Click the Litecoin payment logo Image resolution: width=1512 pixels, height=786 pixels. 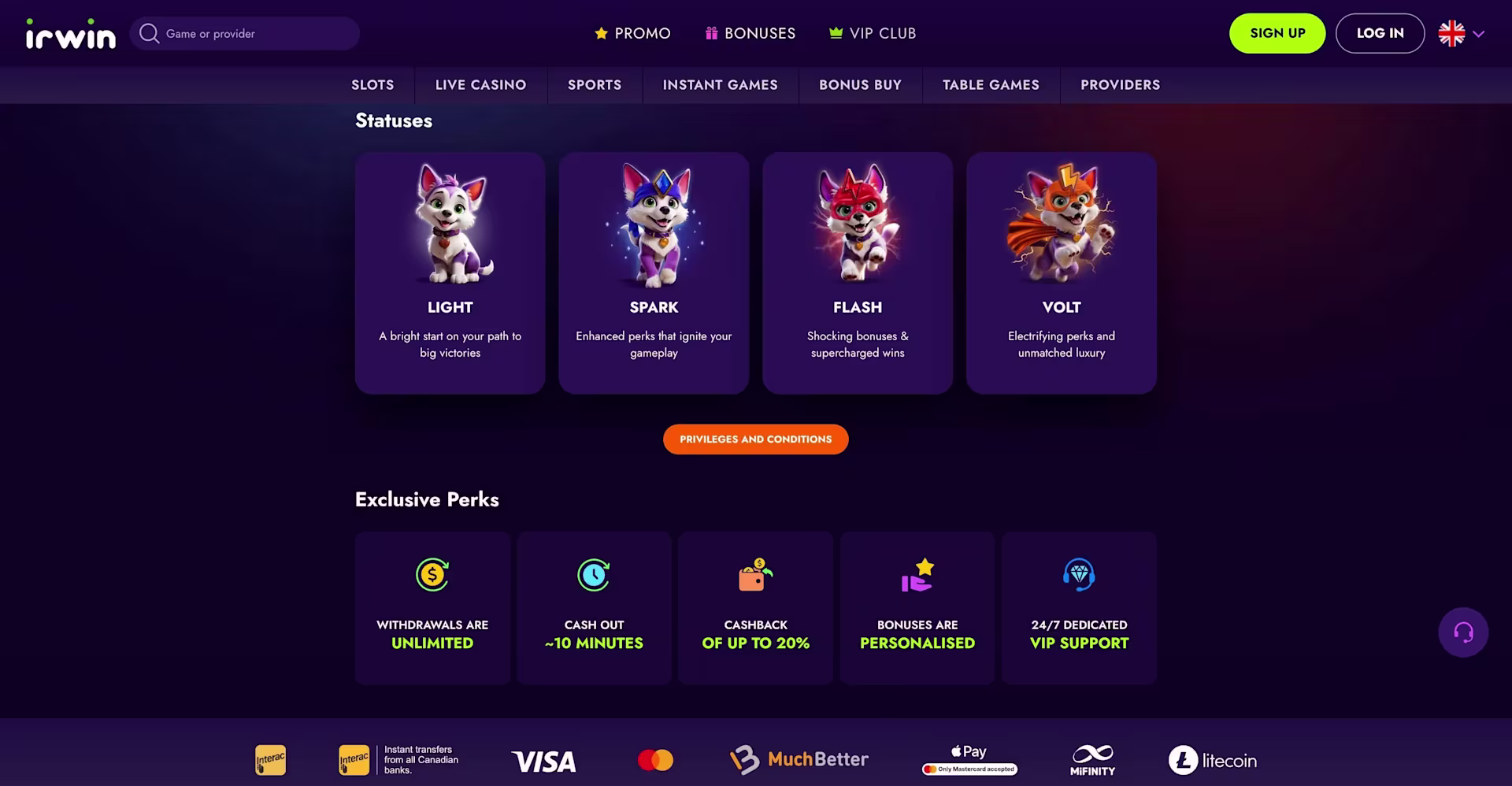click(x=1213, y=760)
